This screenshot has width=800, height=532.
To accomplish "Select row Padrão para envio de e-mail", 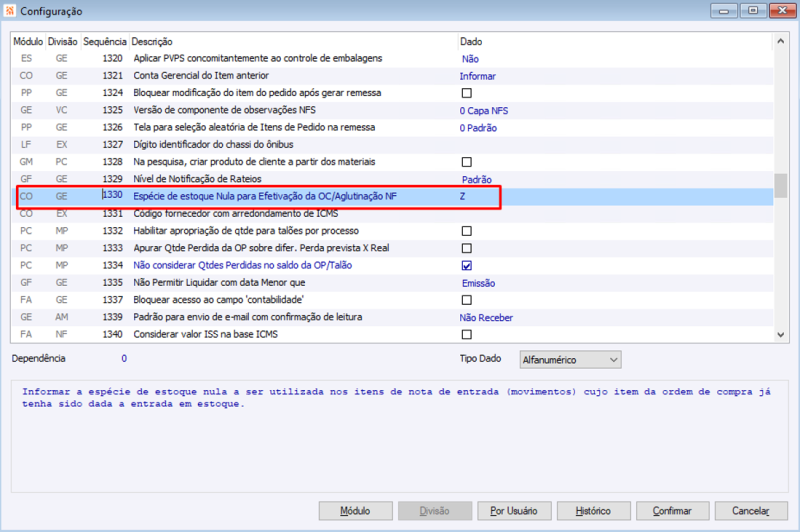I will click(x=392, y=317).
